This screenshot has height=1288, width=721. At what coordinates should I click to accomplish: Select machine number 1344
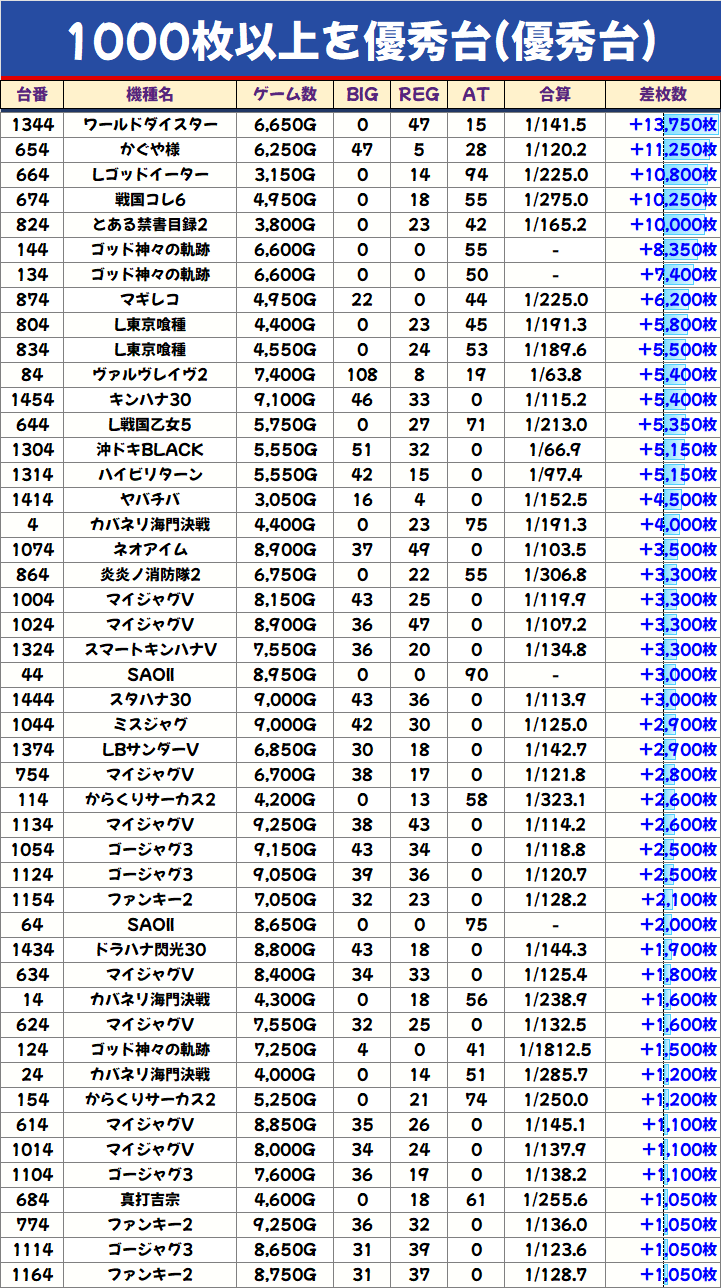pyautogui.click(x=32, y=125)
